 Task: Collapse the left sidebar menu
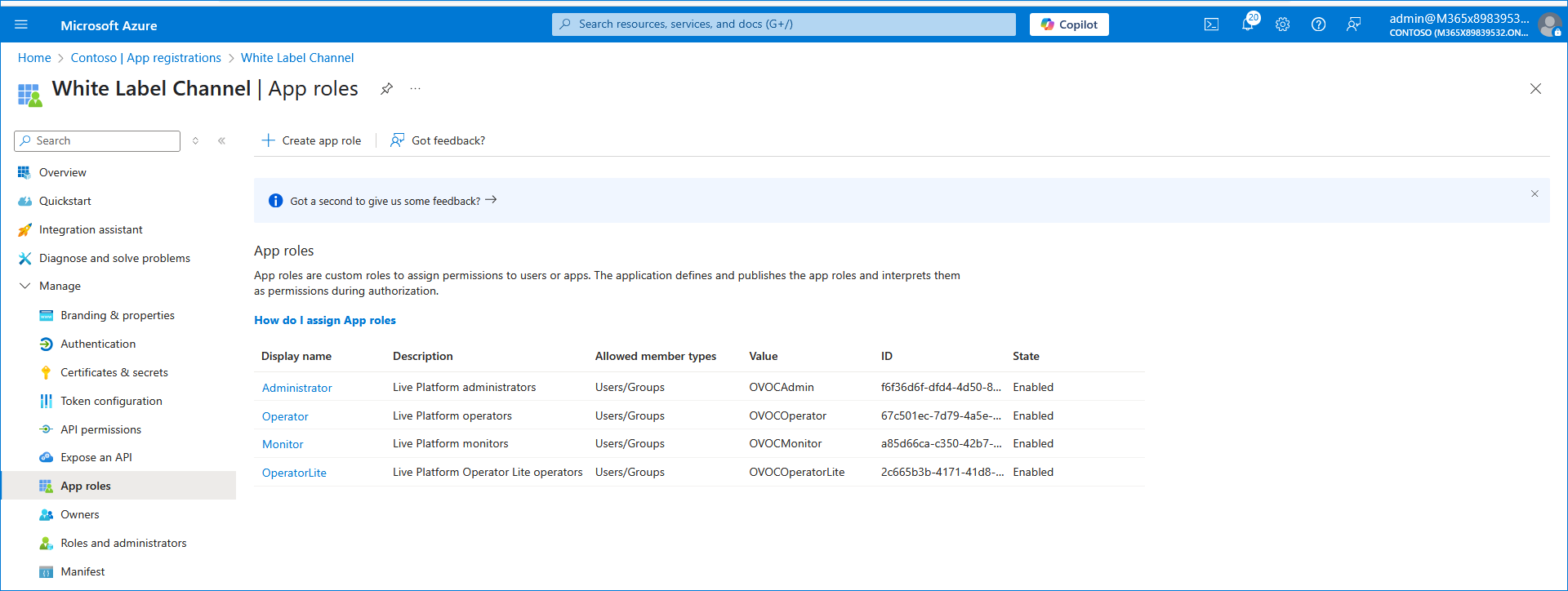click(221, 141)
